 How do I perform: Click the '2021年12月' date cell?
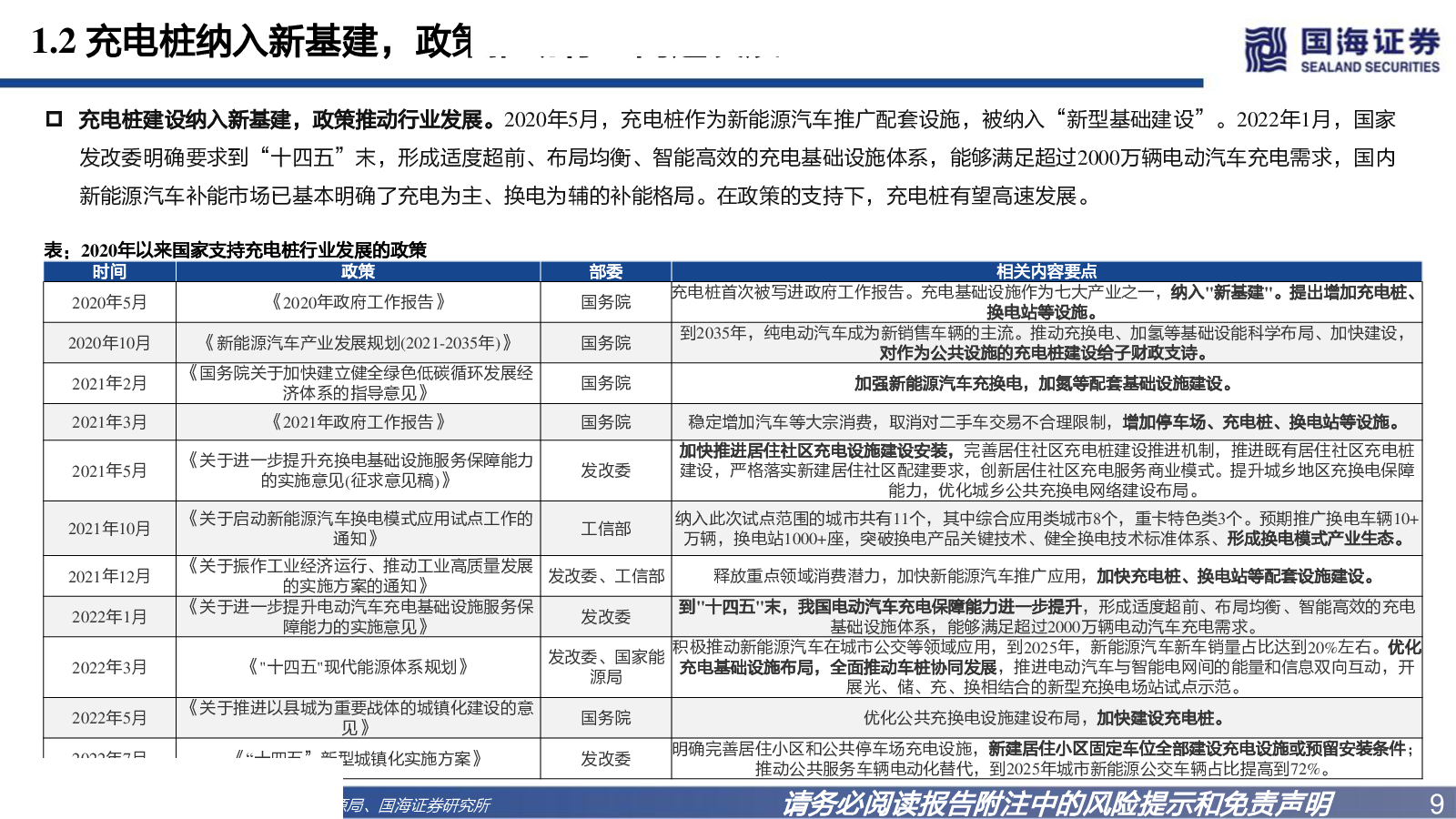point(109,576)
